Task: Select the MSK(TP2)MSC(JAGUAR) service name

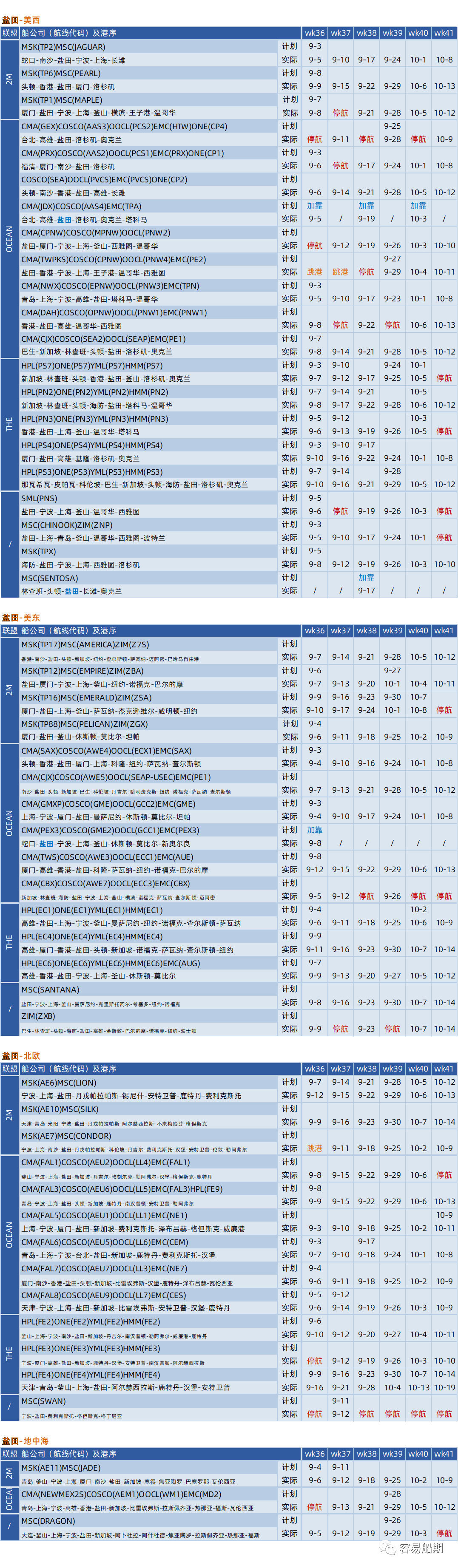Action: (63, 47)
